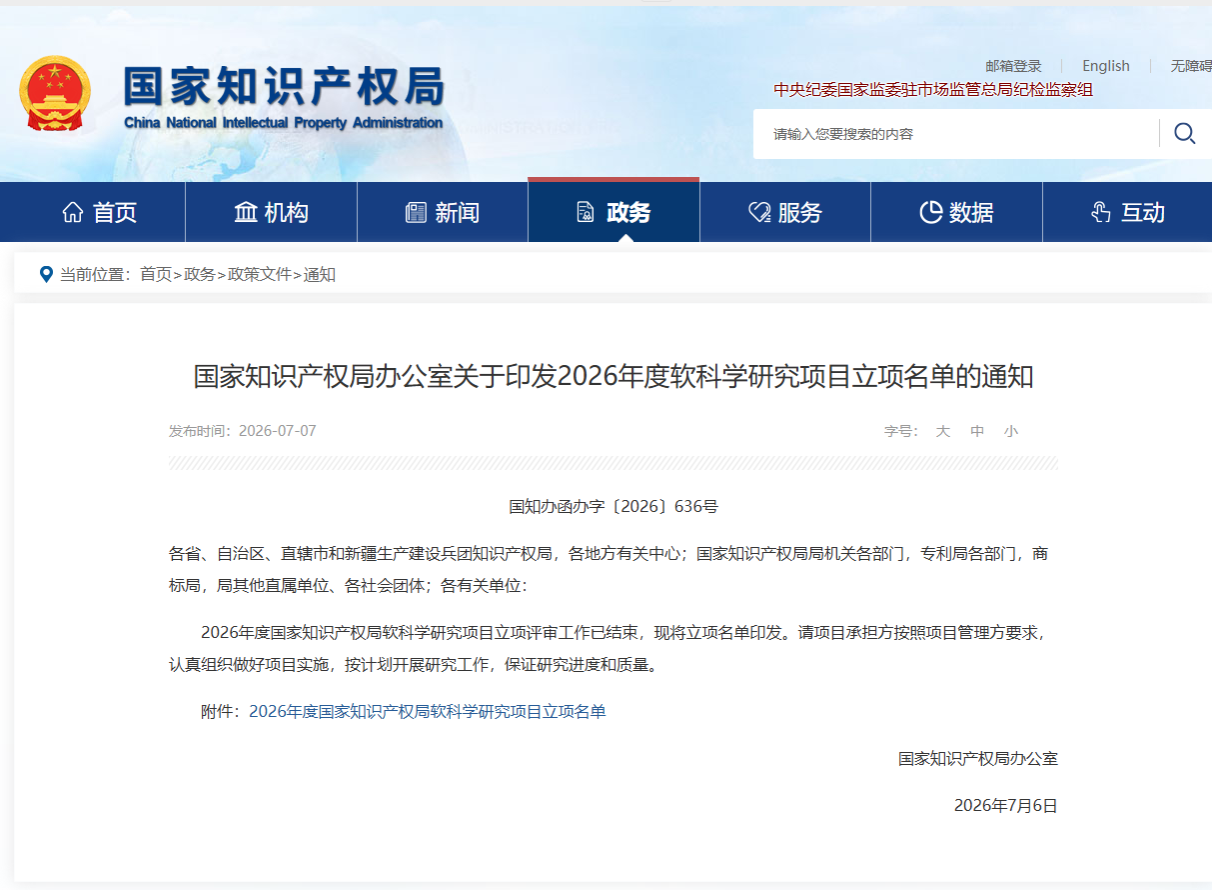Switch to the English site
This screenshot has width=1212, height=890.
tap(1106, 66)
